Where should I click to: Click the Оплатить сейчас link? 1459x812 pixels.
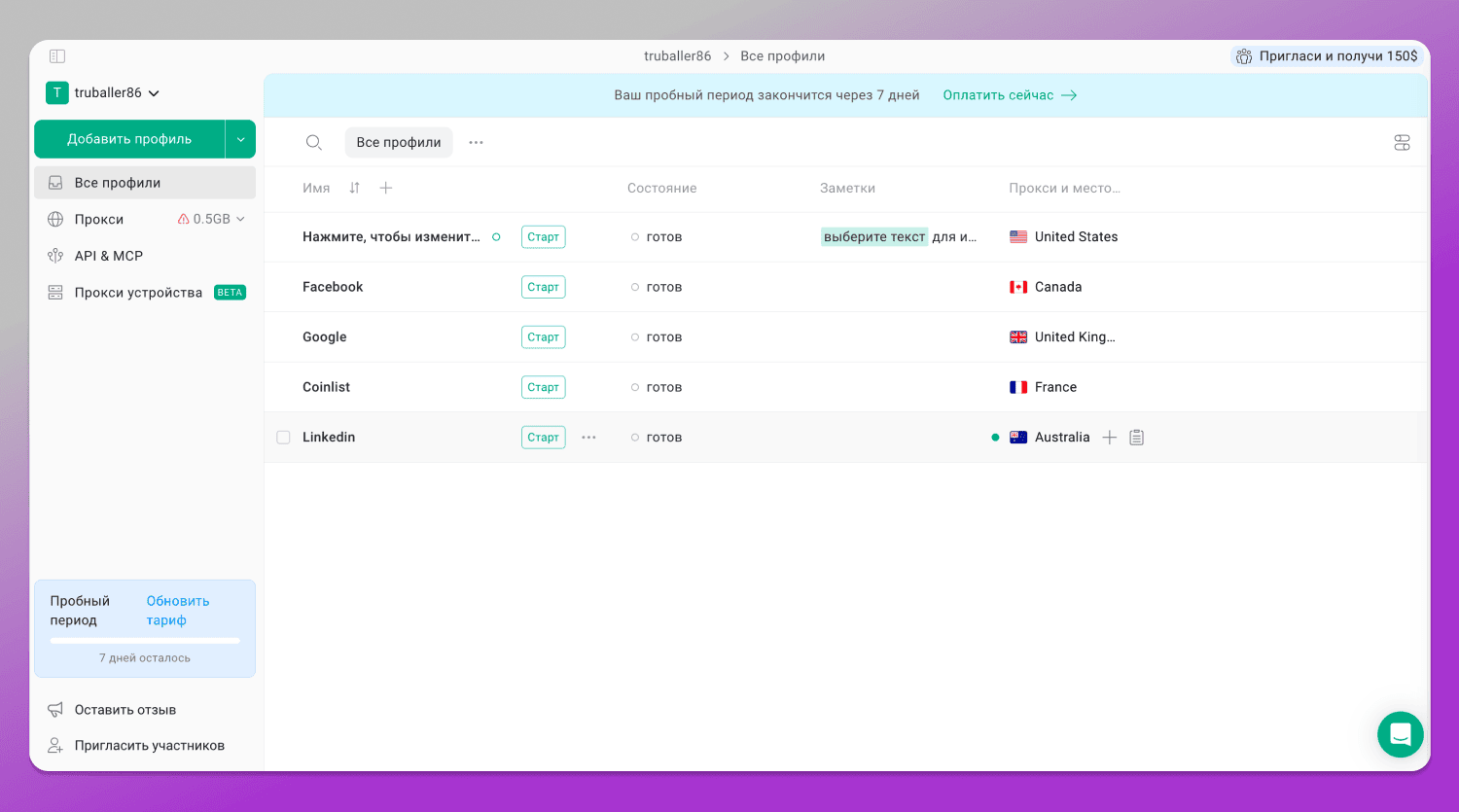(998, 95)
